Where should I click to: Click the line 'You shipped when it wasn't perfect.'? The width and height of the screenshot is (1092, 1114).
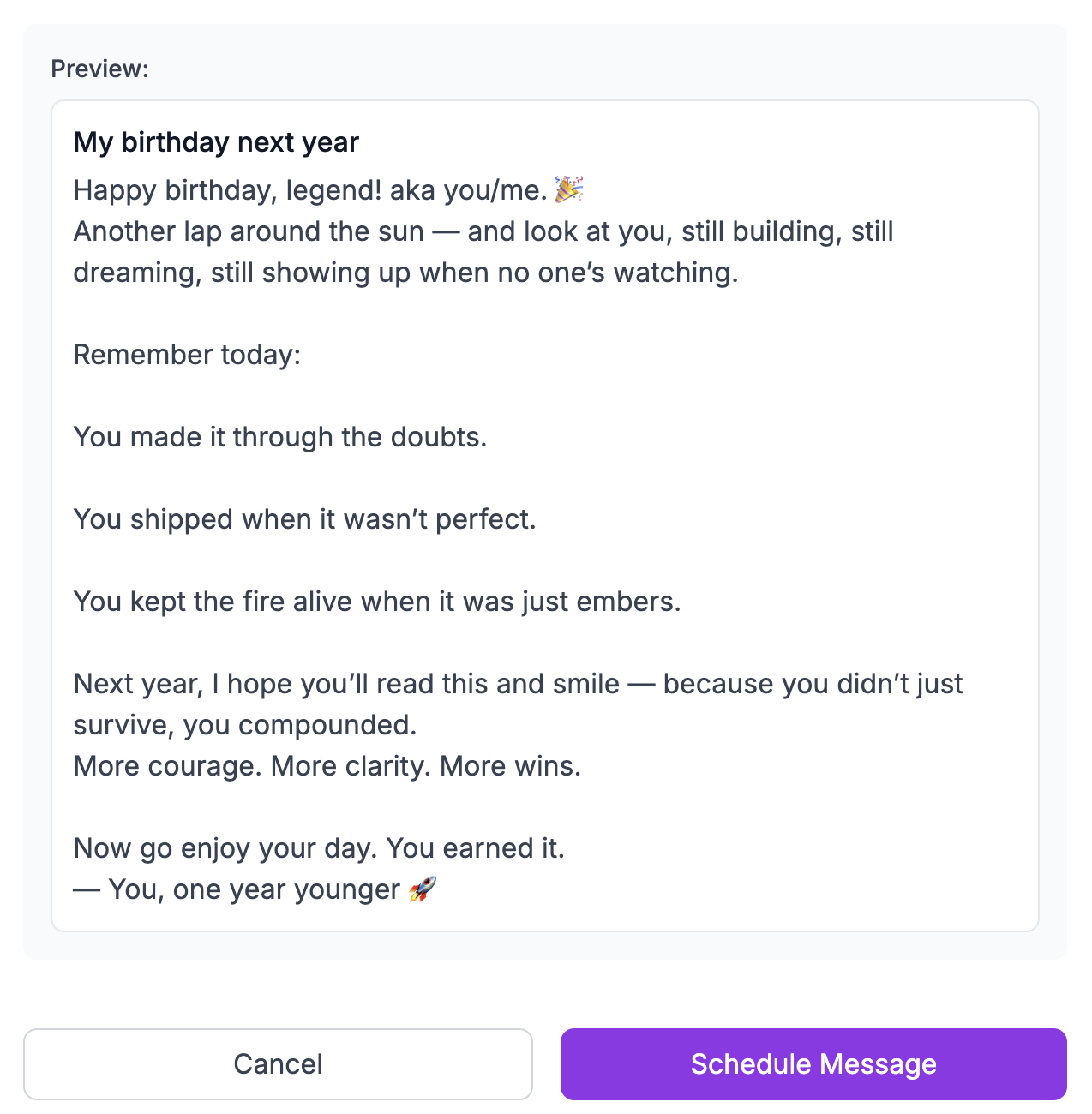tap(303, 518)
